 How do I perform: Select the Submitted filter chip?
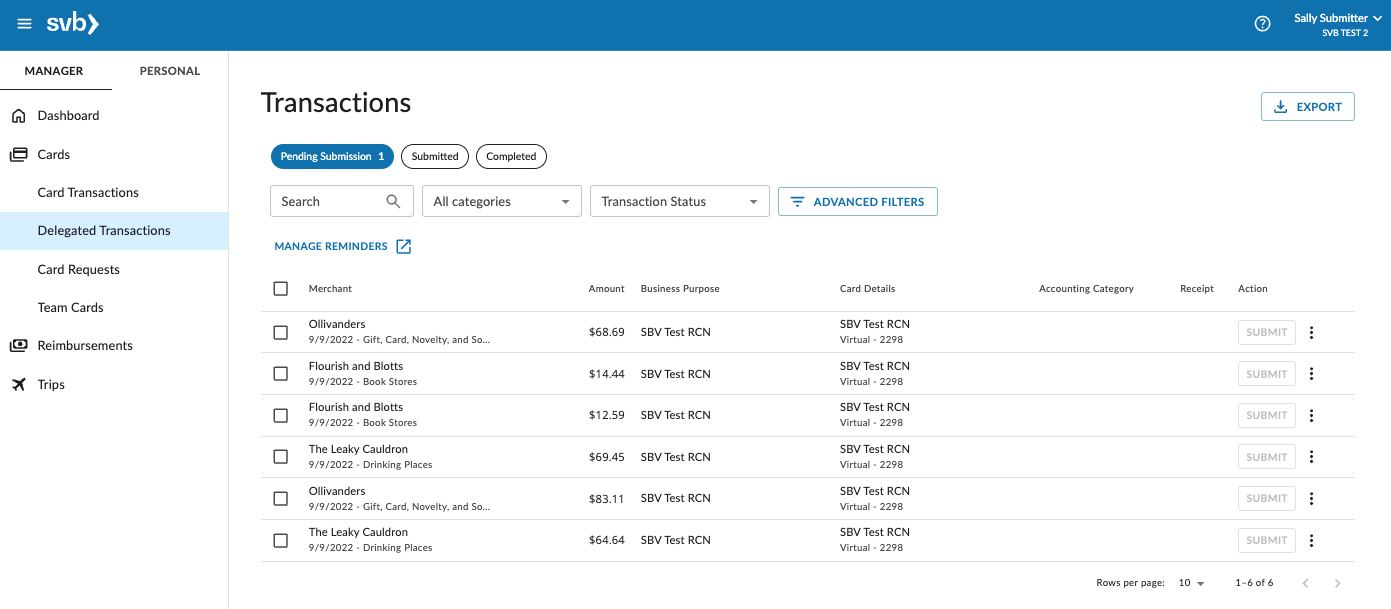435,156
